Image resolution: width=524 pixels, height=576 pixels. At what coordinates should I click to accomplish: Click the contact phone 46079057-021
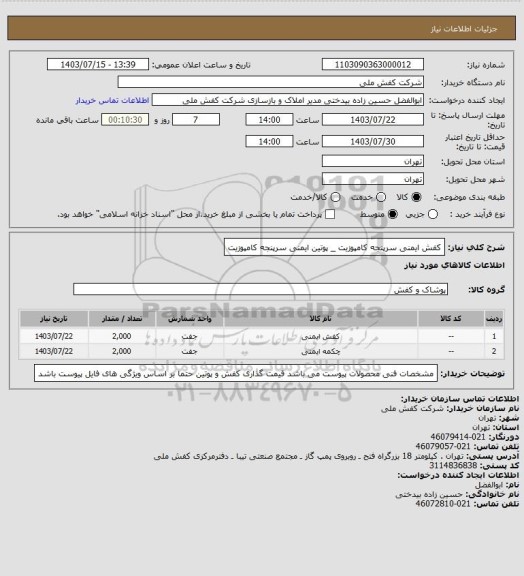[x=443, y=446]
